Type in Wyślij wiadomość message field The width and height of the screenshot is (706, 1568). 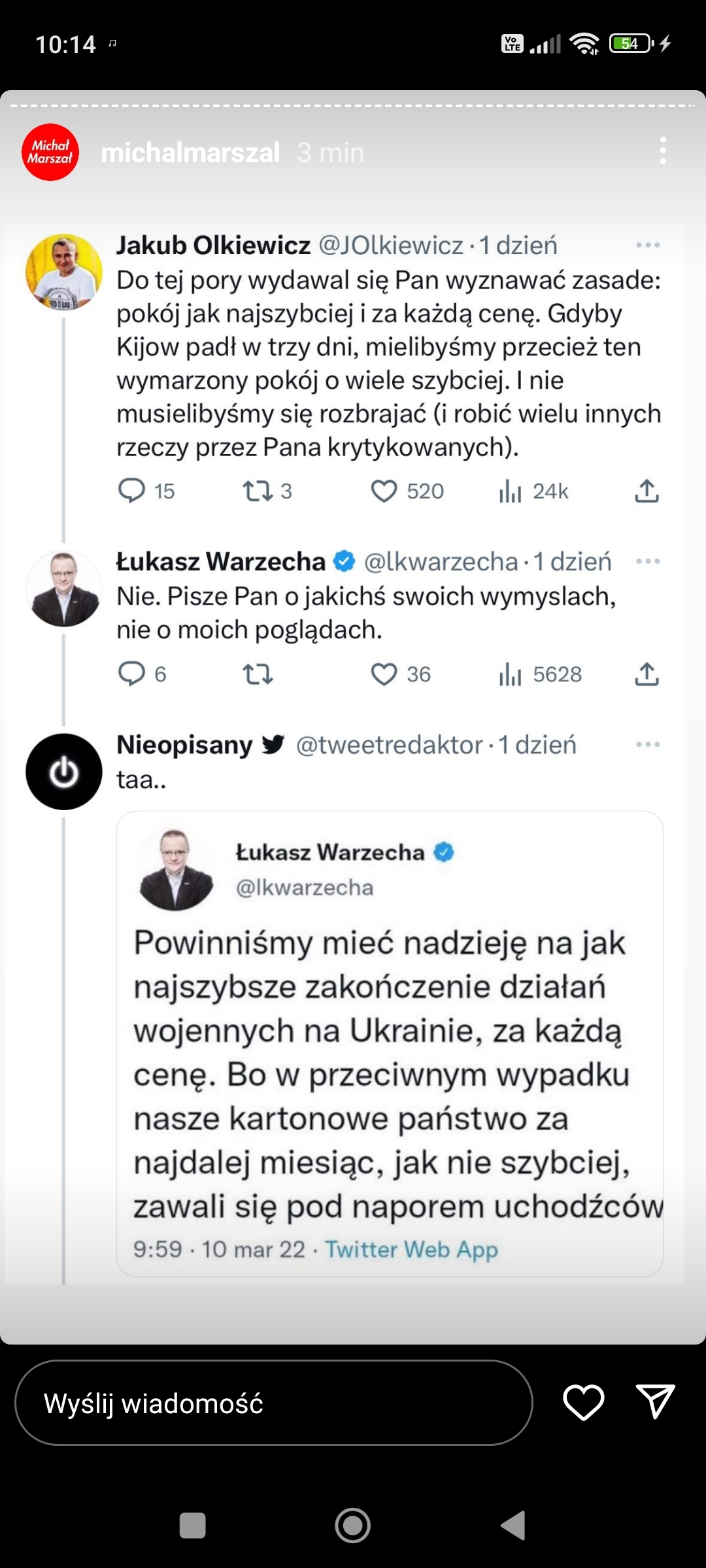(273, 1403)
